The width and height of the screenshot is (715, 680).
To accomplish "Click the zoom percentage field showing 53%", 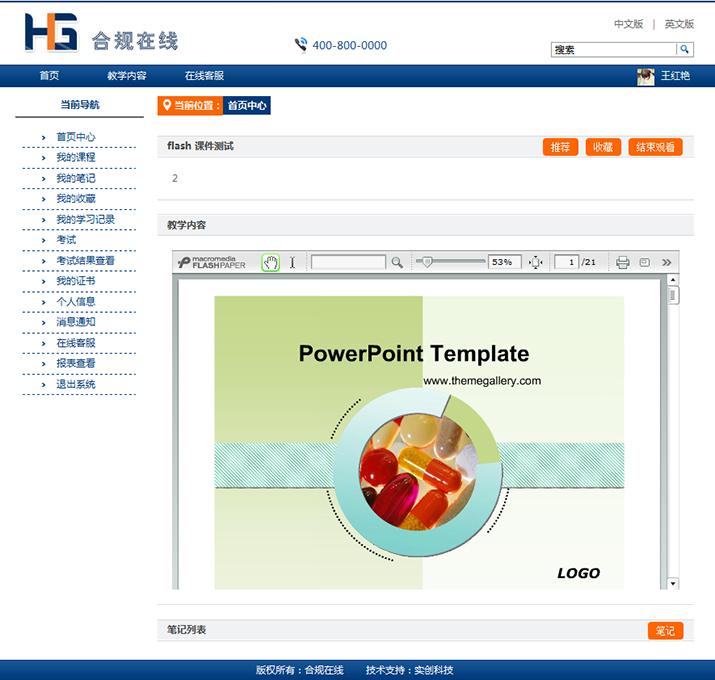I will [504, 262].
